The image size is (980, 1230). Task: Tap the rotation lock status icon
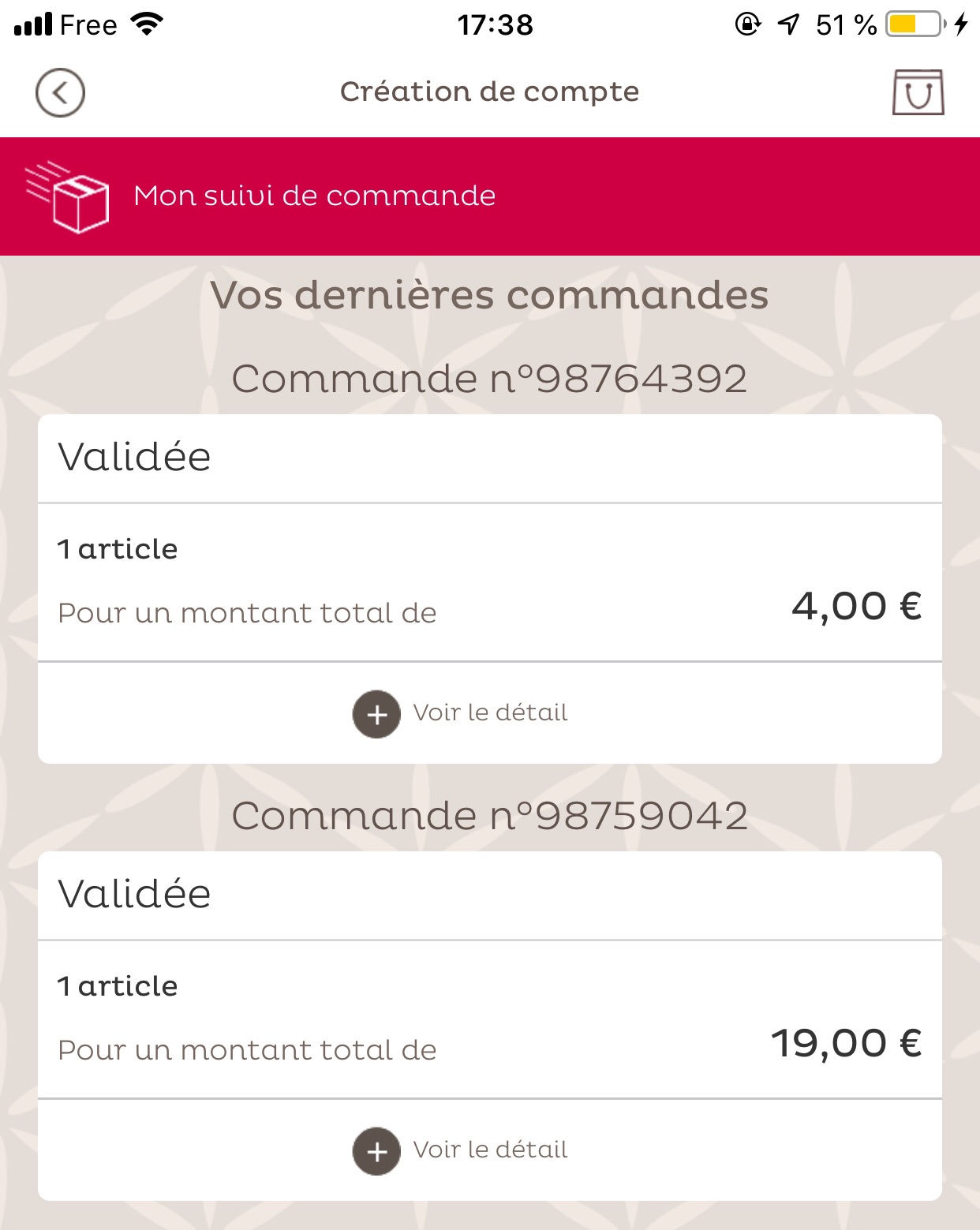pos(747,24)
